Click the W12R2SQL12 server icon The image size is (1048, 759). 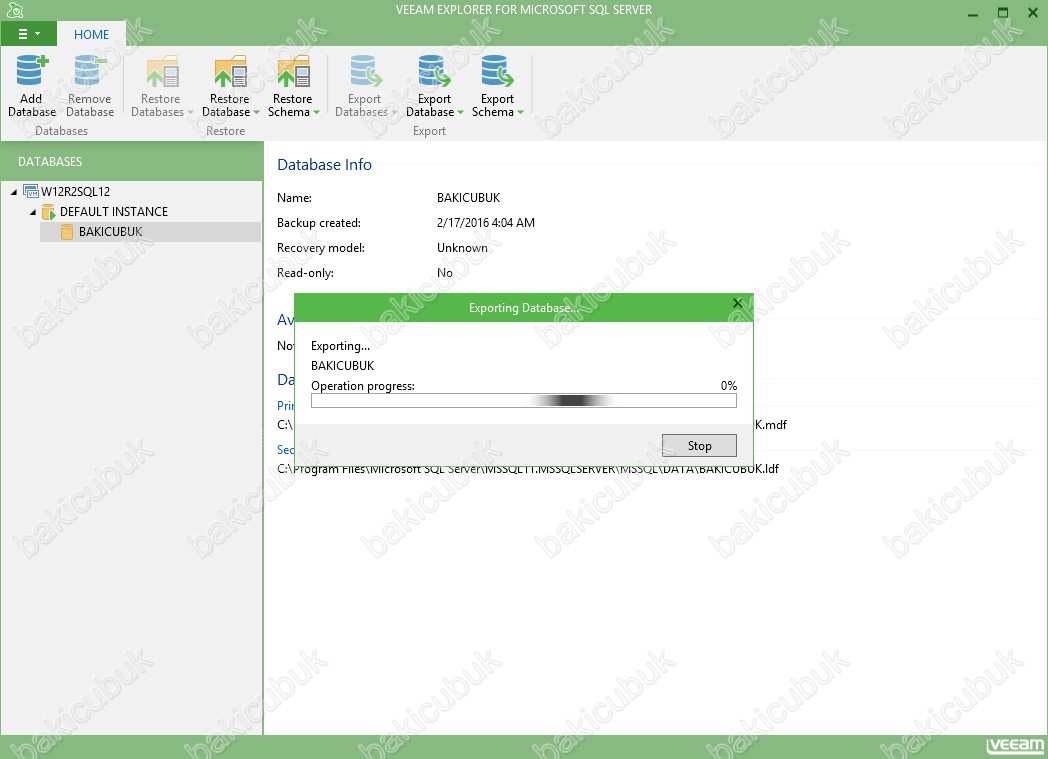[31, 192]
